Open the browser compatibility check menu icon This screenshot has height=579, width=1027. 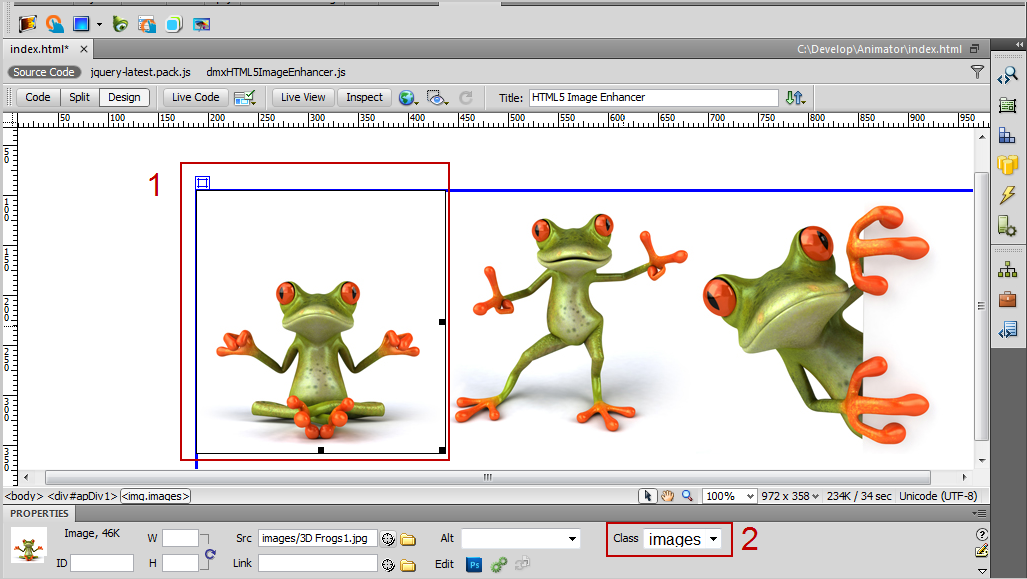(244, 98)
